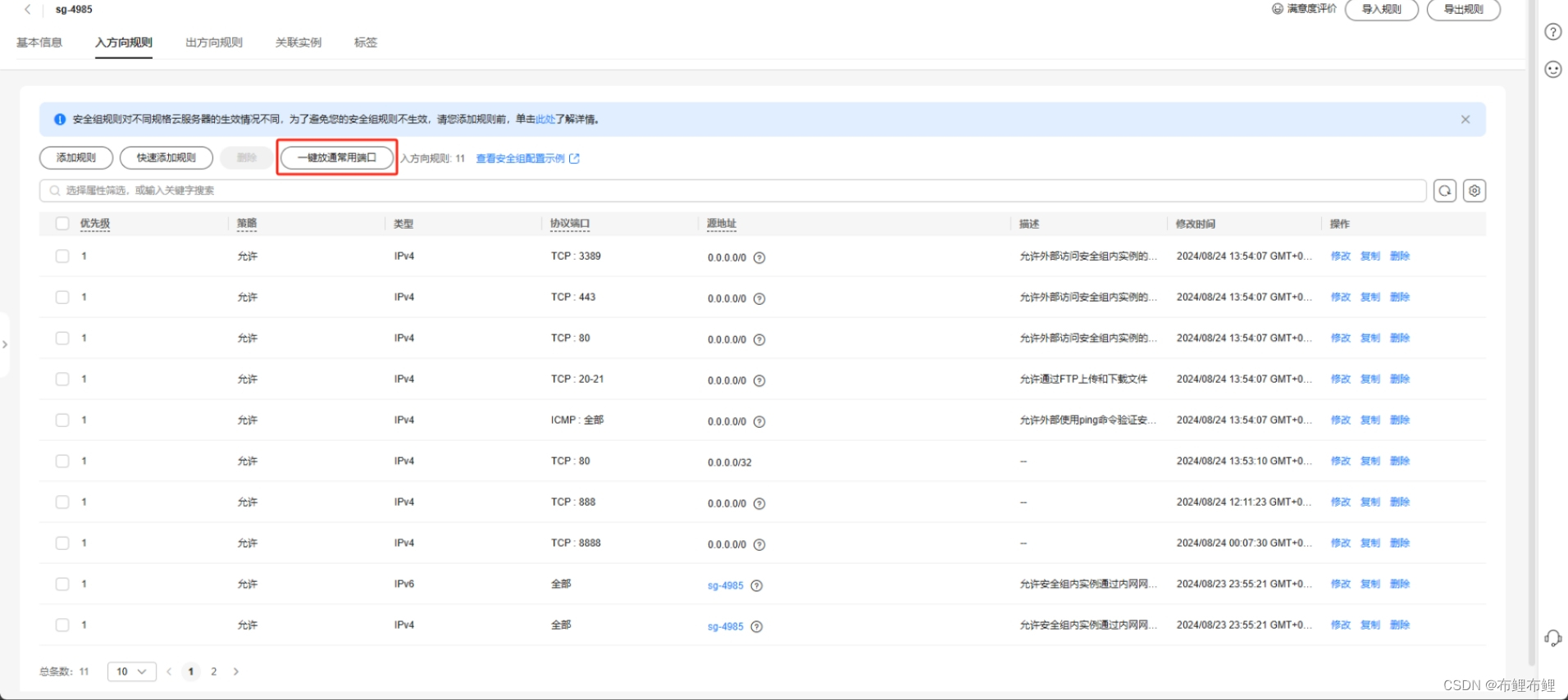Go to the next page arrow
This screenshot has width=1568, height=700.
(236, 671)
